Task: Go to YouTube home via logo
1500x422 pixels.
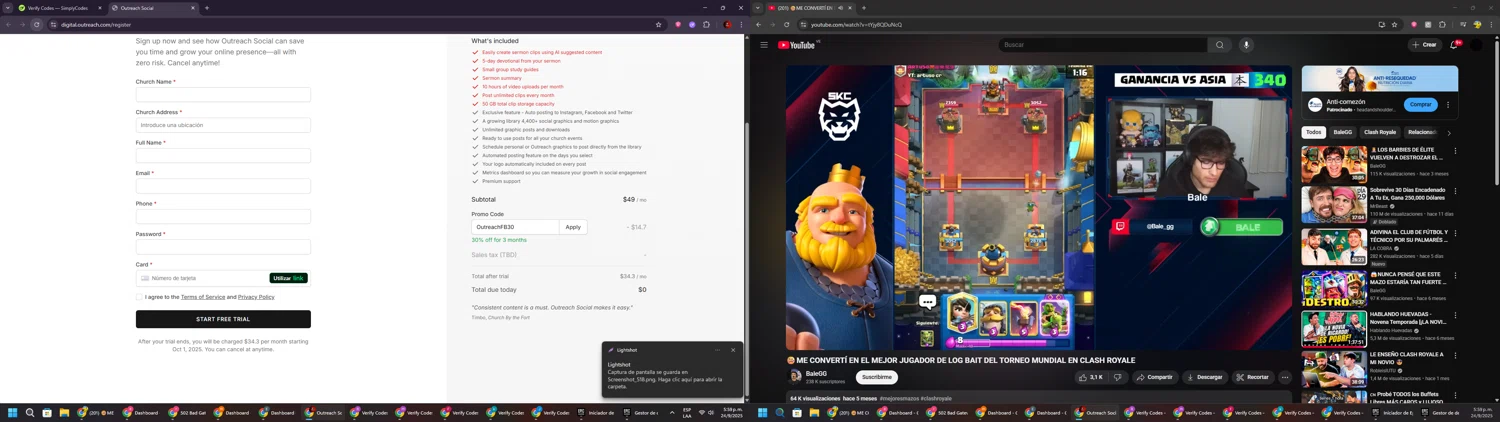Action: (798, 45)
